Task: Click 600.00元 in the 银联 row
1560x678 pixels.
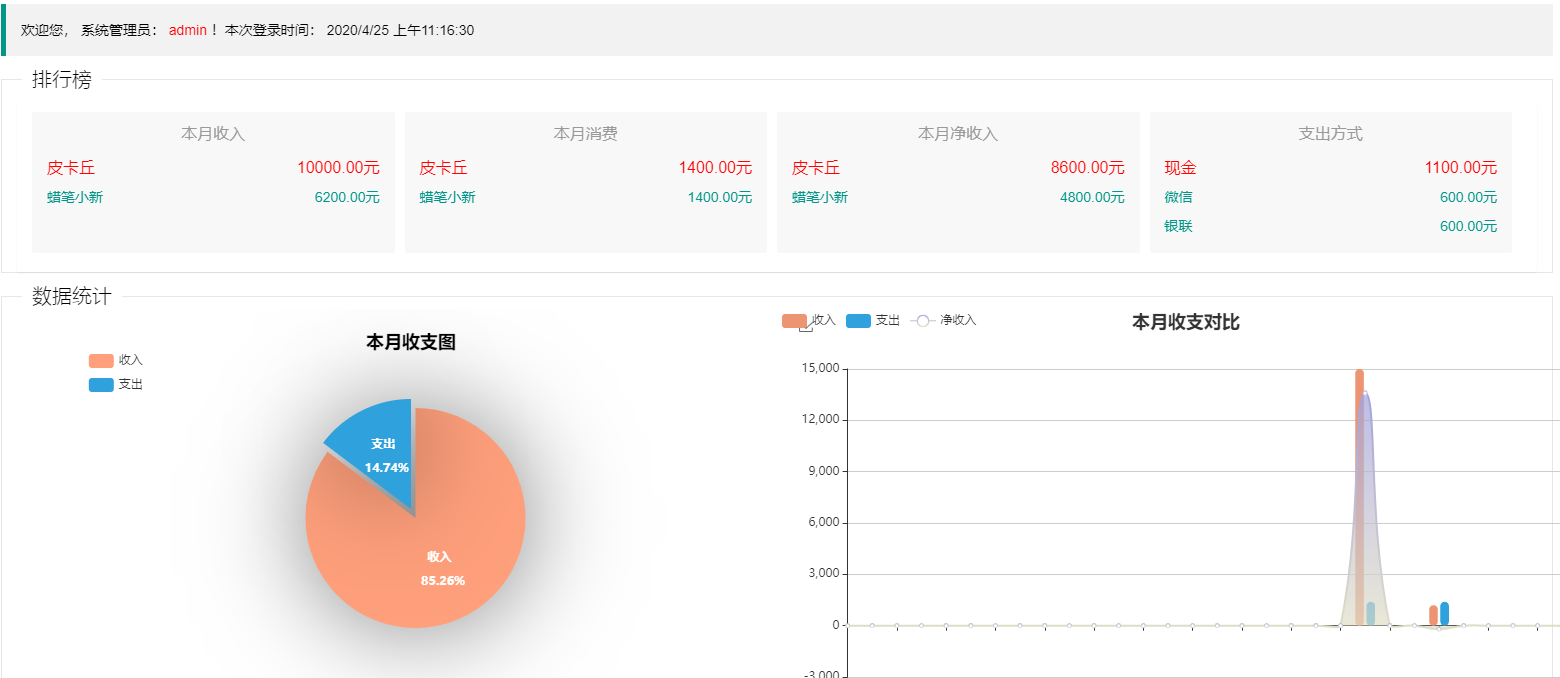Action: point(1468,227)
